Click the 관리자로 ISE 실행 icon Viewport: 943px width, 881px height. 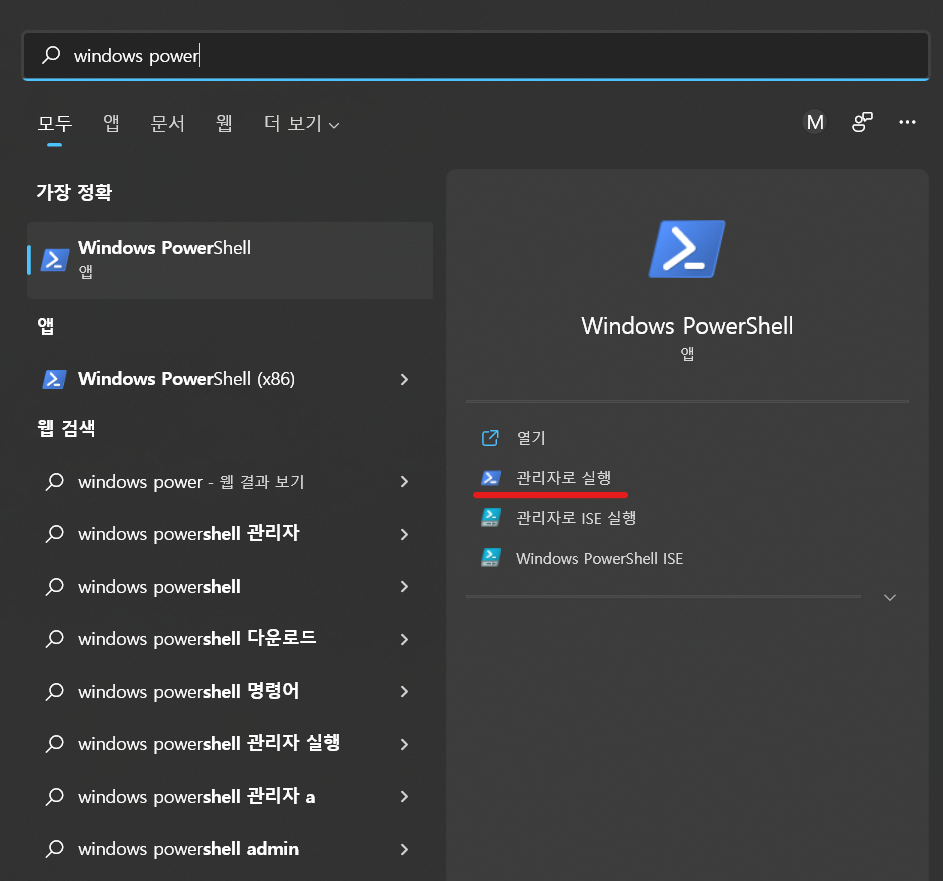491,518
